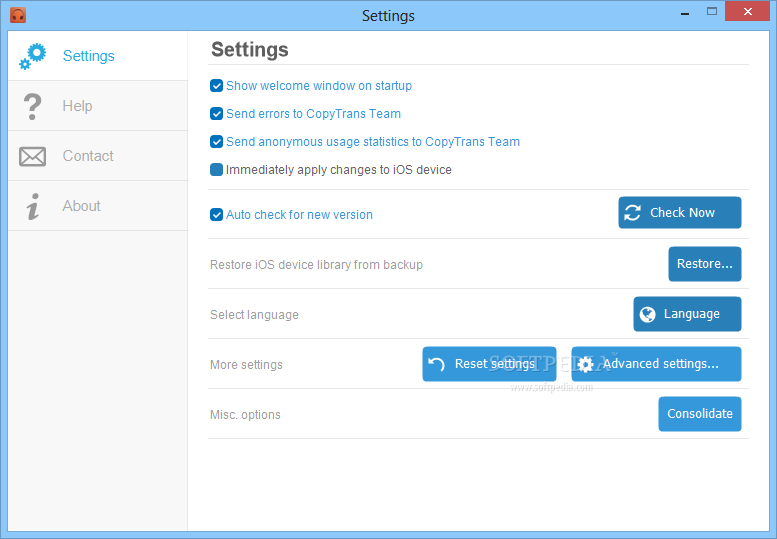Click the Restore... button

705,264
